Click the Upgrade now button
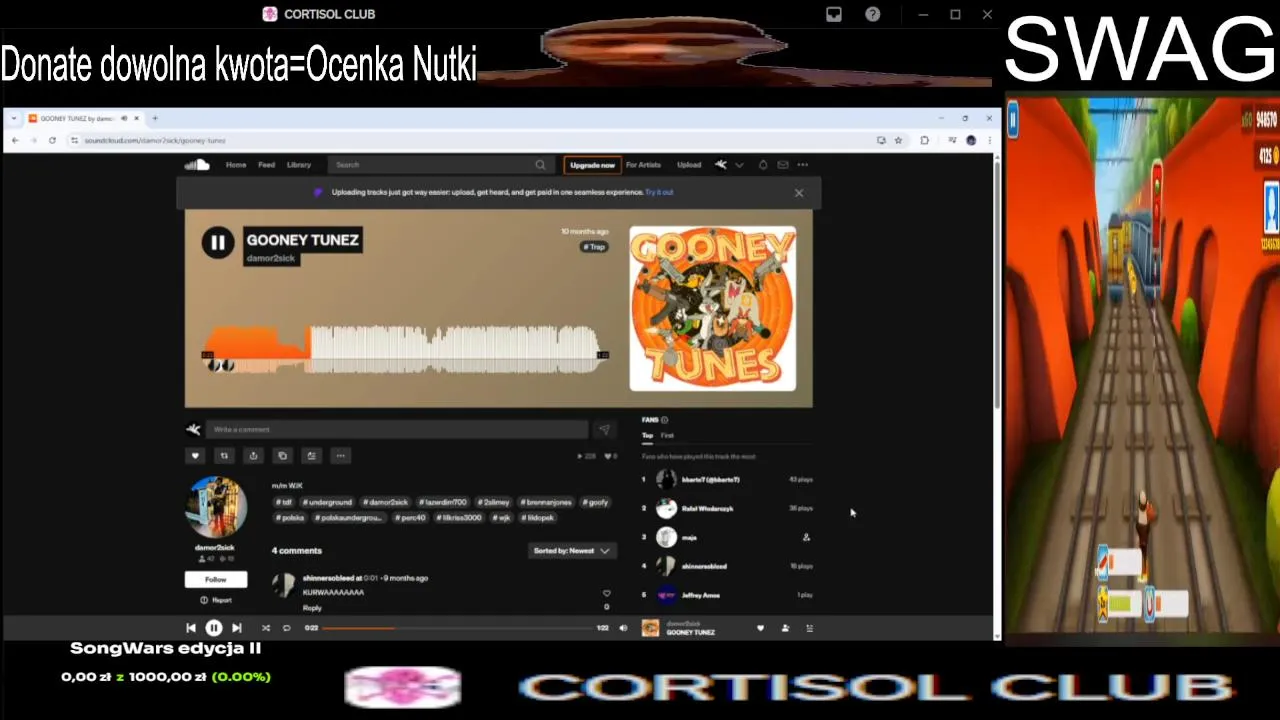Image resolution: width=1280 pixels, height=720 pixels. pyautogui.click(x=592, y=165)
